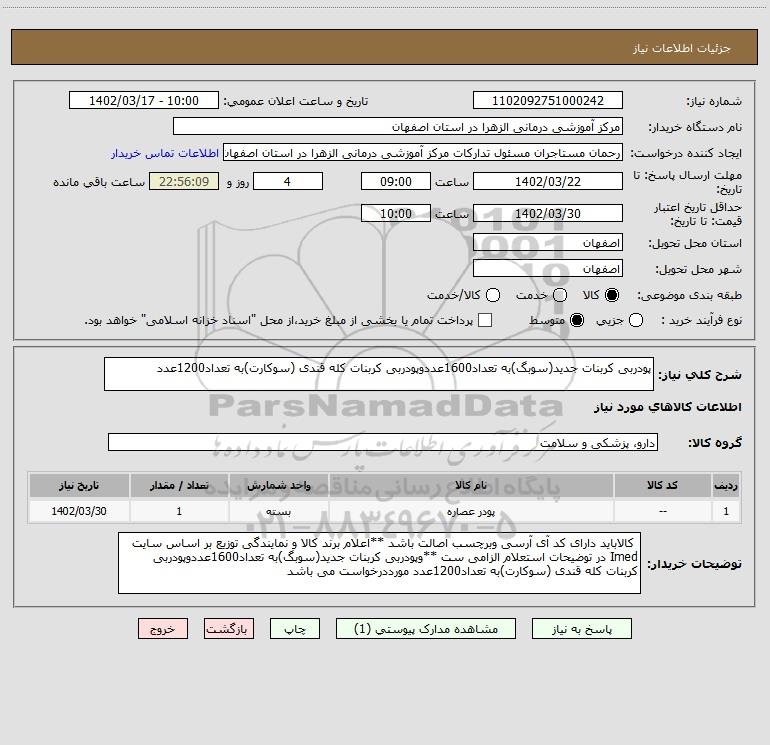Viewport: 770px width, 745px height.
Task: Click the نوع فرآیند خرید label
Action: [x=700, y=320]
